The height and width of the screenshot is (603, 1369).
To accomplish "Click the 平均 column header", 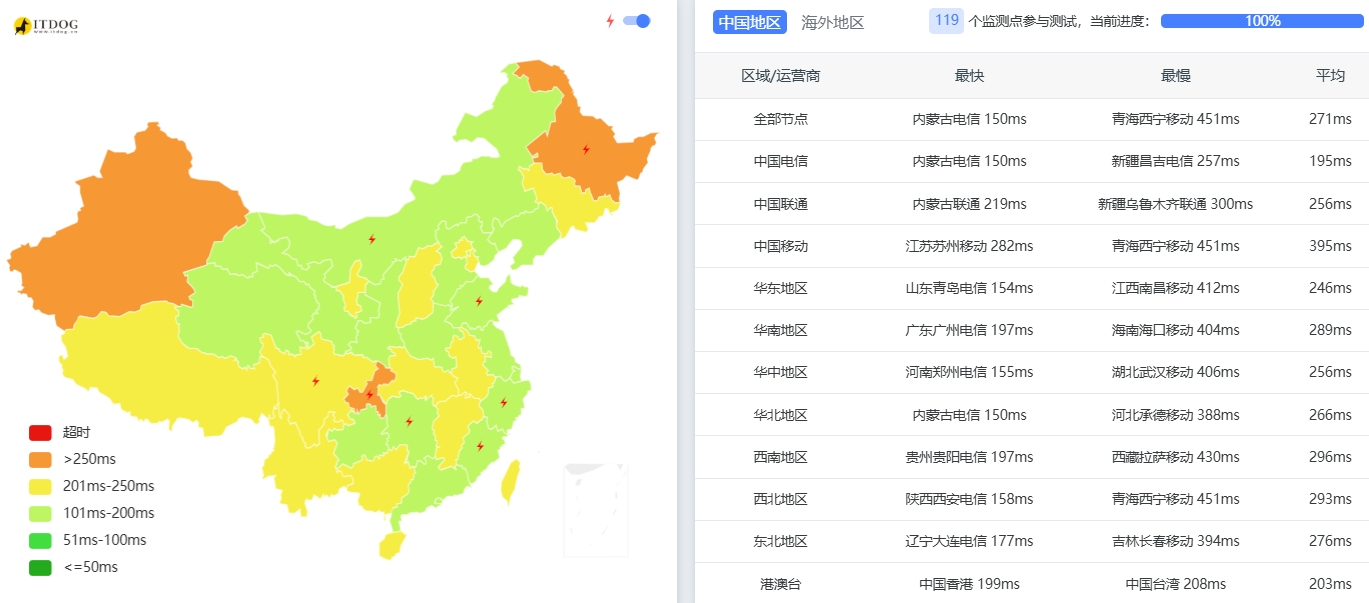I will pyautogui.click(x=1330, y=76).
